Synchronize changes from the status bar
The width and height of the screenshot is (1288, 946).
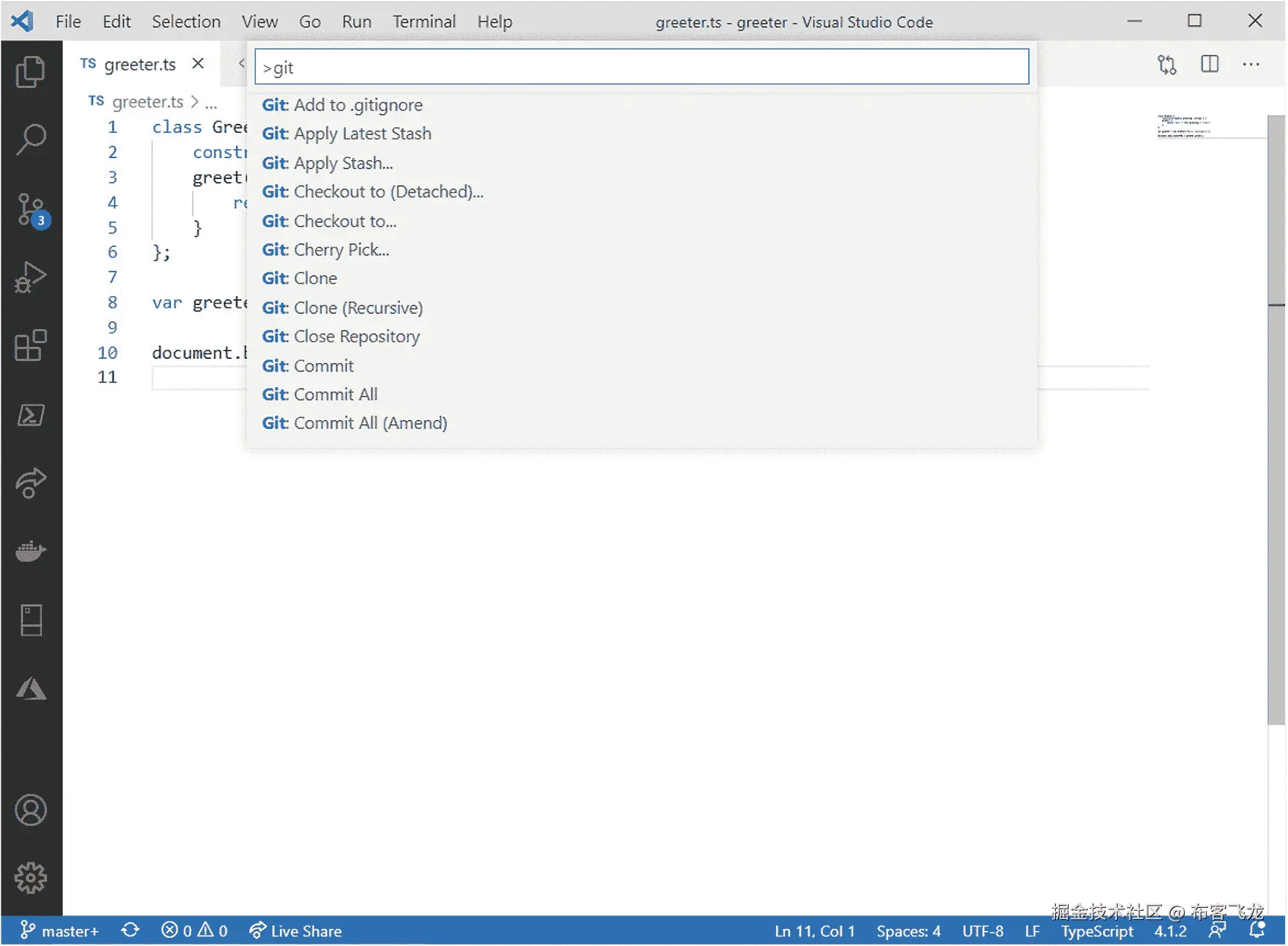pyautogui.click(x=131, y=930)
